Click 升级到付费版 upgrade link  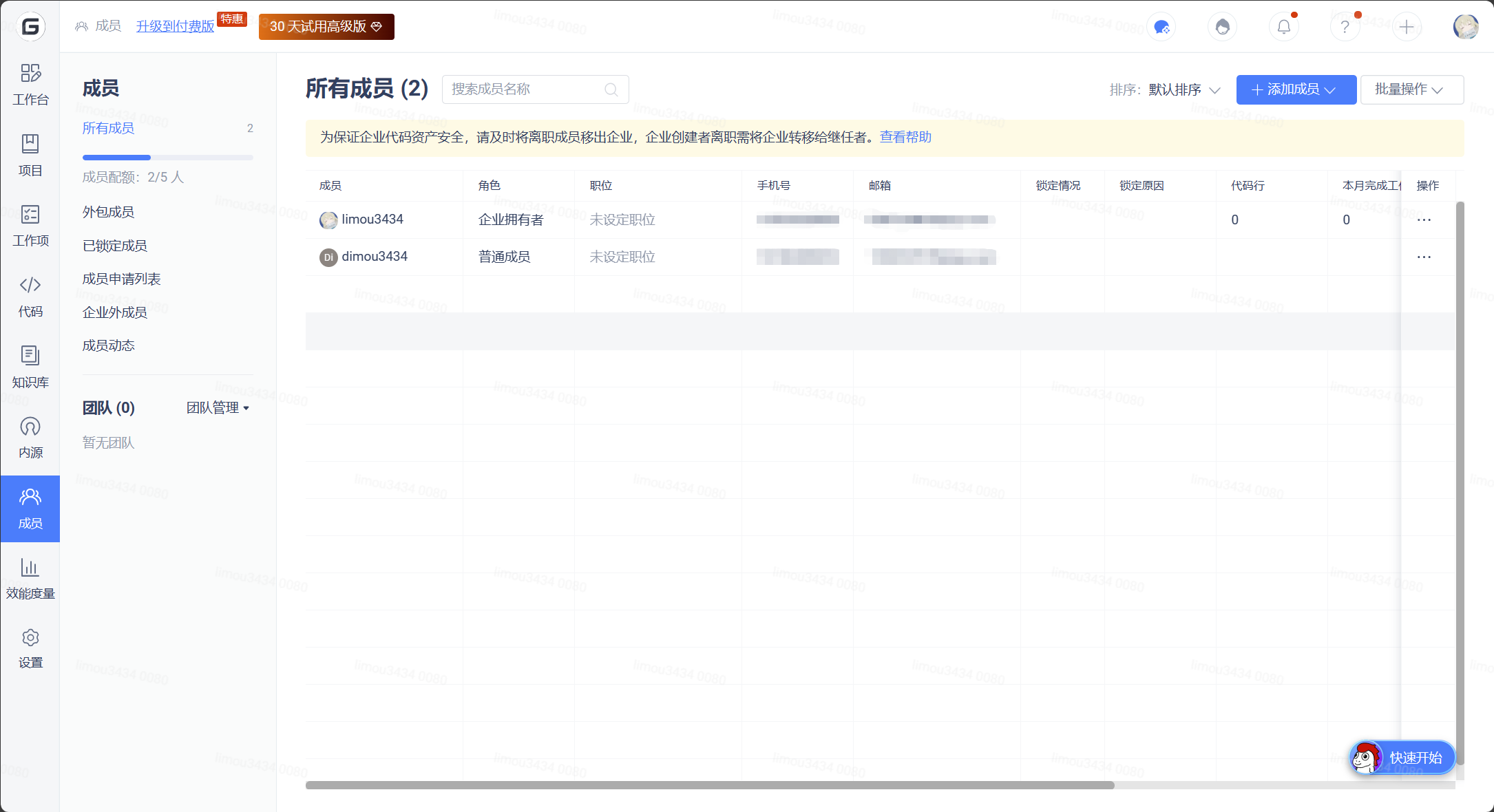[175, 26]
